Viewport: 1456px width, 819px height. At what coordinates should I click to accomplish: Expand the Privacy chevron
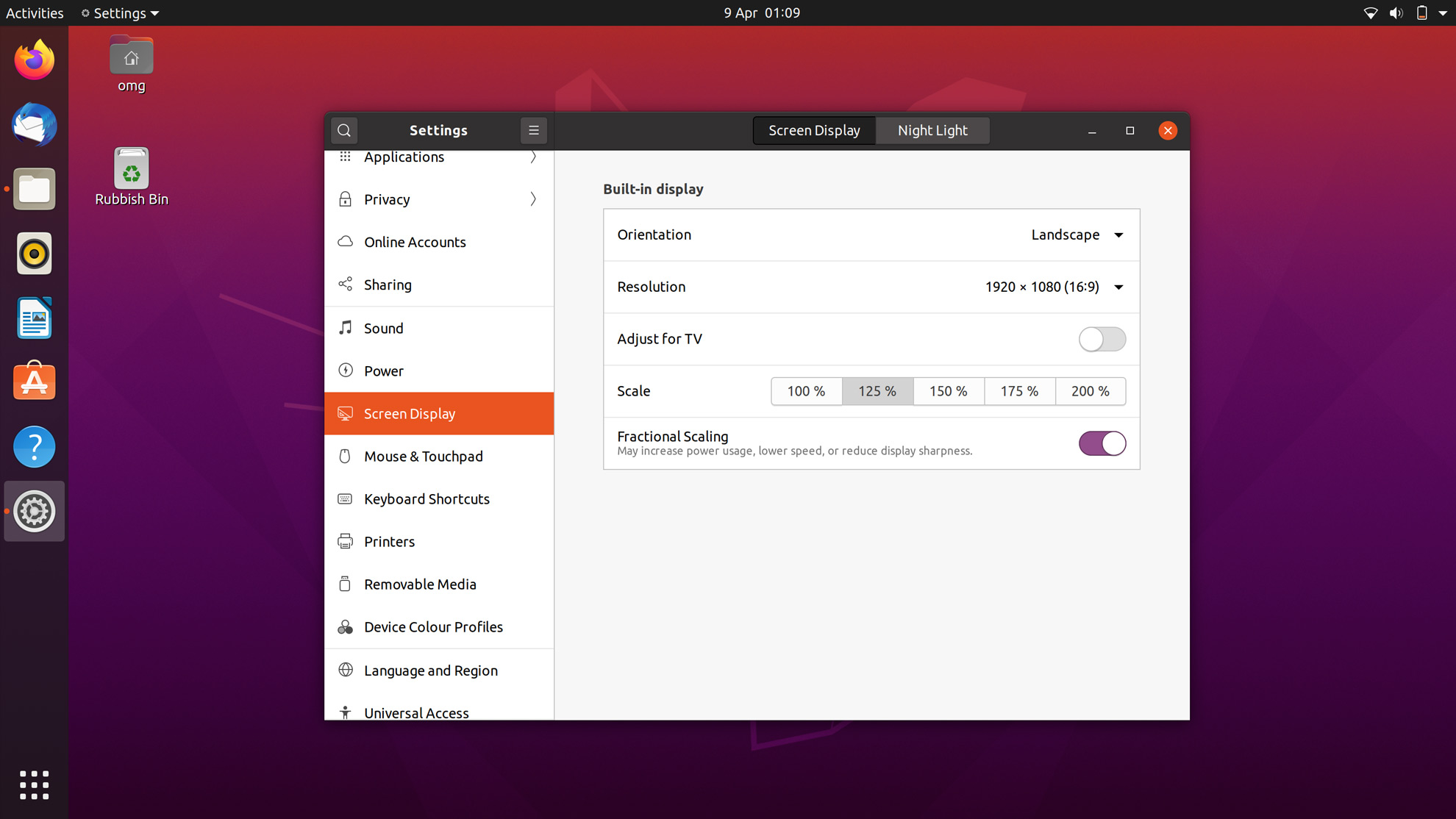tap(533, 199)
